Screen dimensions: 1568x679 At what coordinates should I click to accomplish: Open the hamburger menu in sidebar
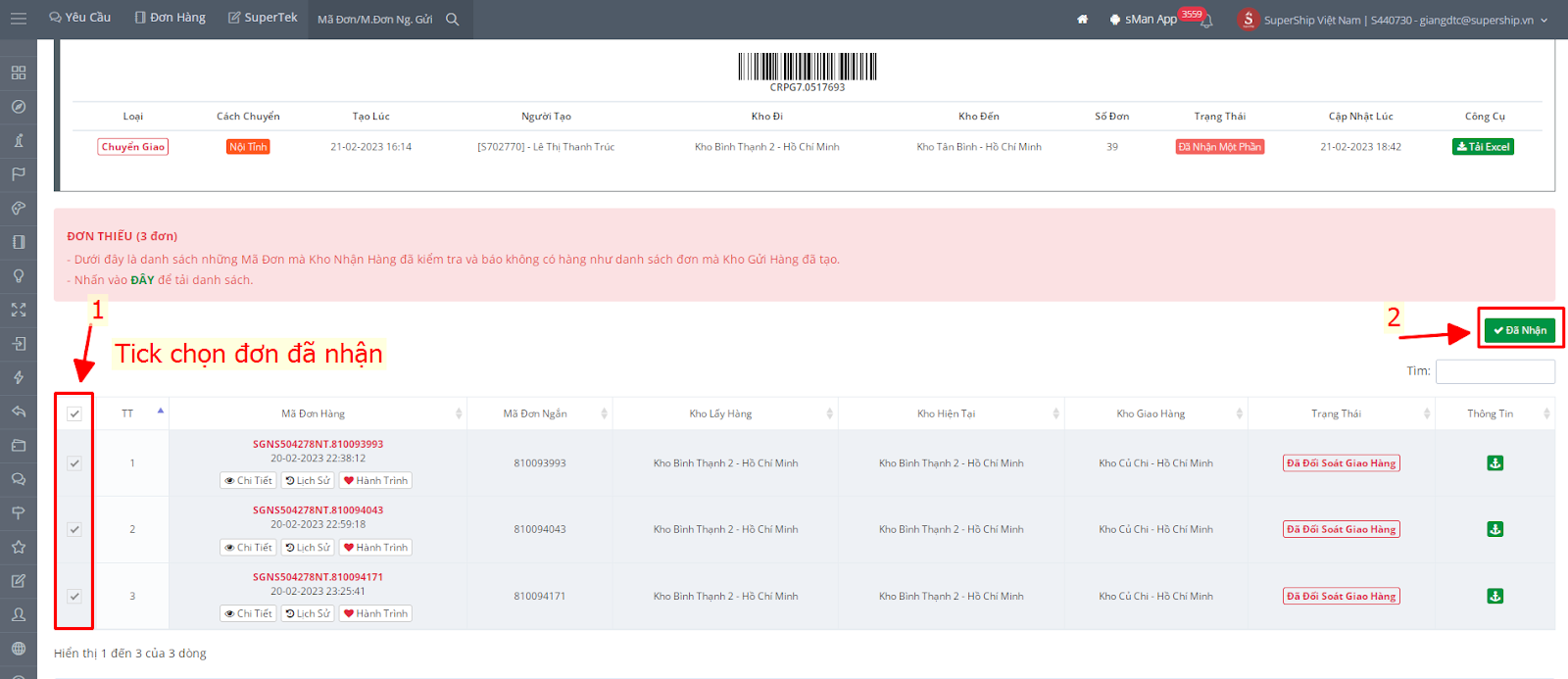tap(18, 19)
